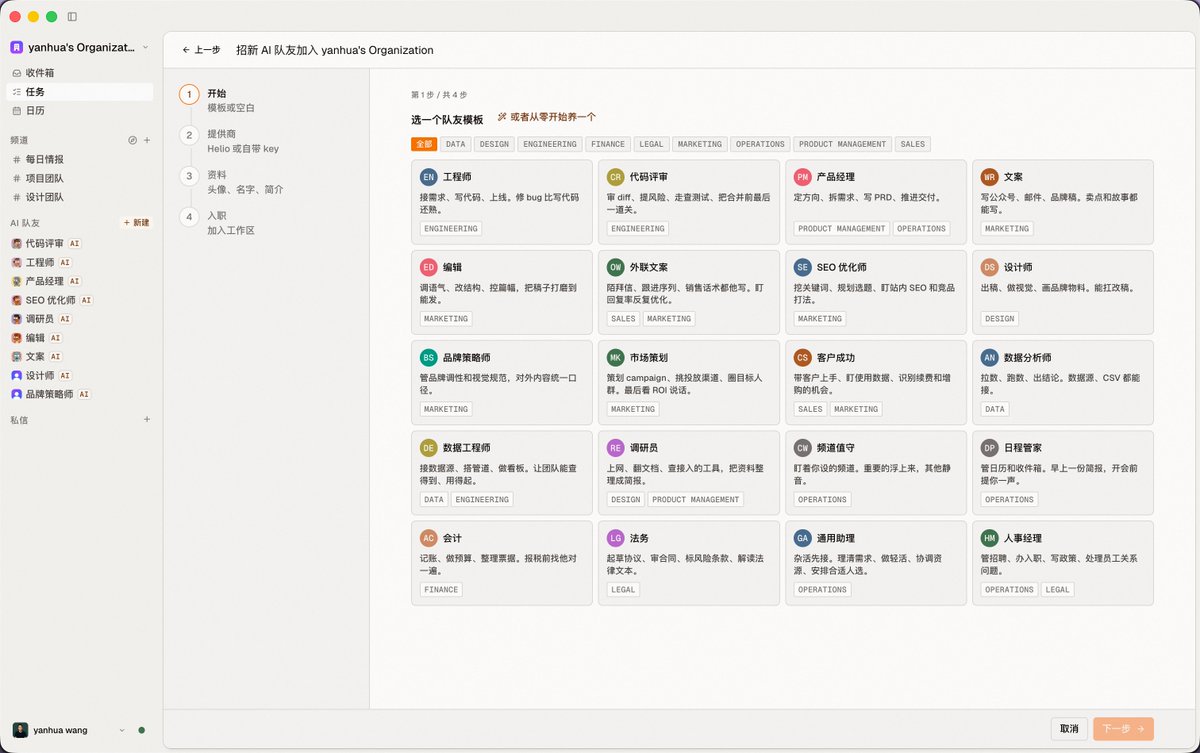Open the 设计团队 channel
This screenshot has height=753, width=1200.
click(80, 197)
